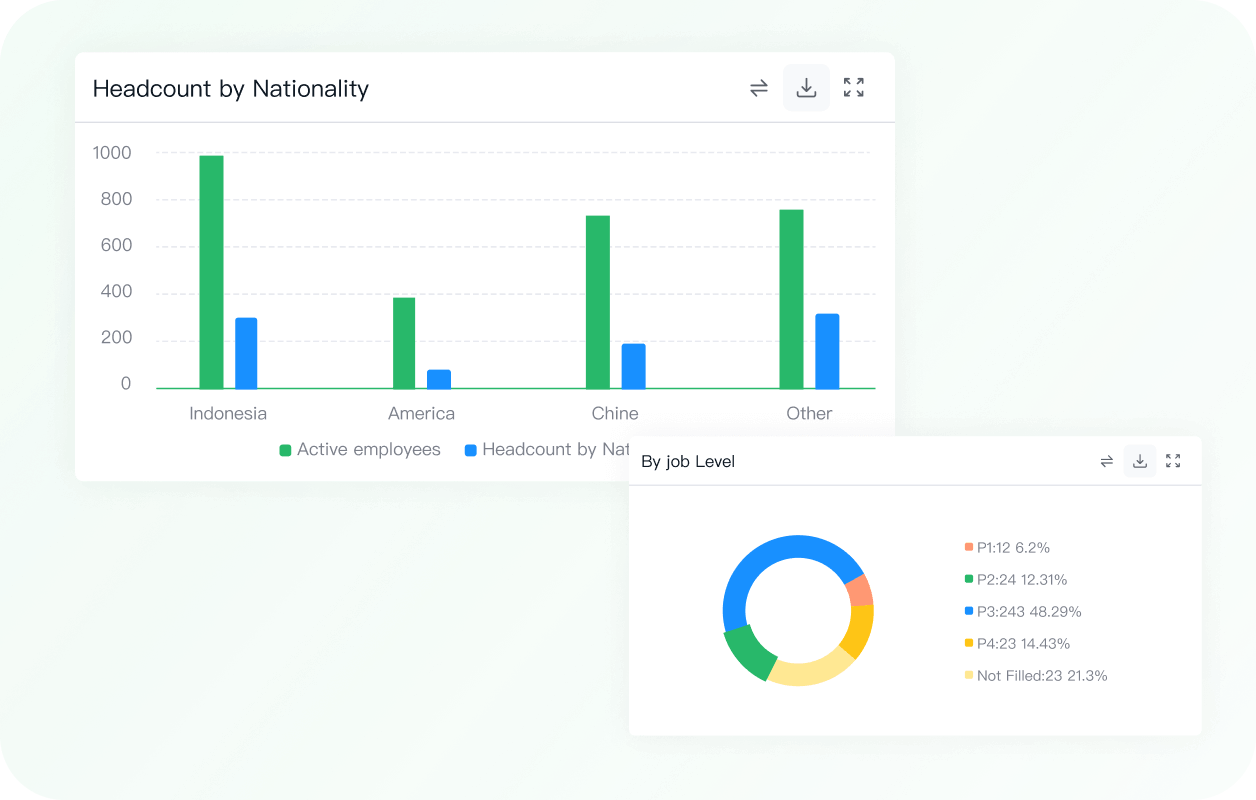Click the swap icon in By job Level
This screenshot has height=800, width=1256.
(1107, 461)
